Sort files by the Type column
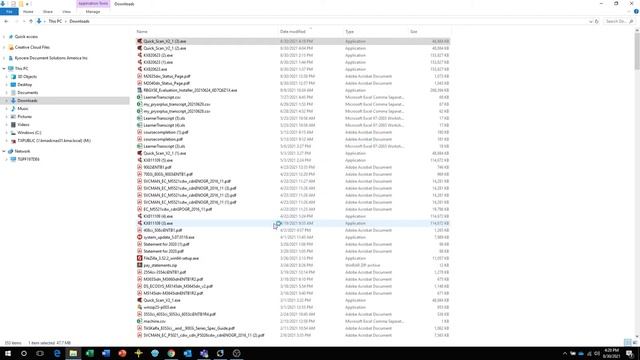The height and width of the screenshot is (360, 640). (349, 31)
